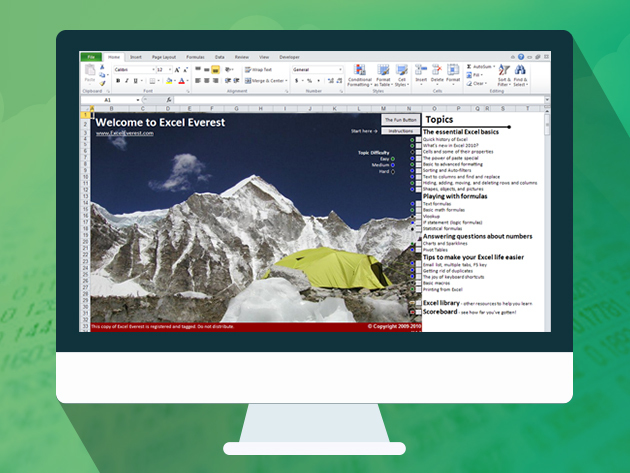Expand the AutoSum dropdown
Viewport: 630px width, 473px height.
click(x=494, y=67)
